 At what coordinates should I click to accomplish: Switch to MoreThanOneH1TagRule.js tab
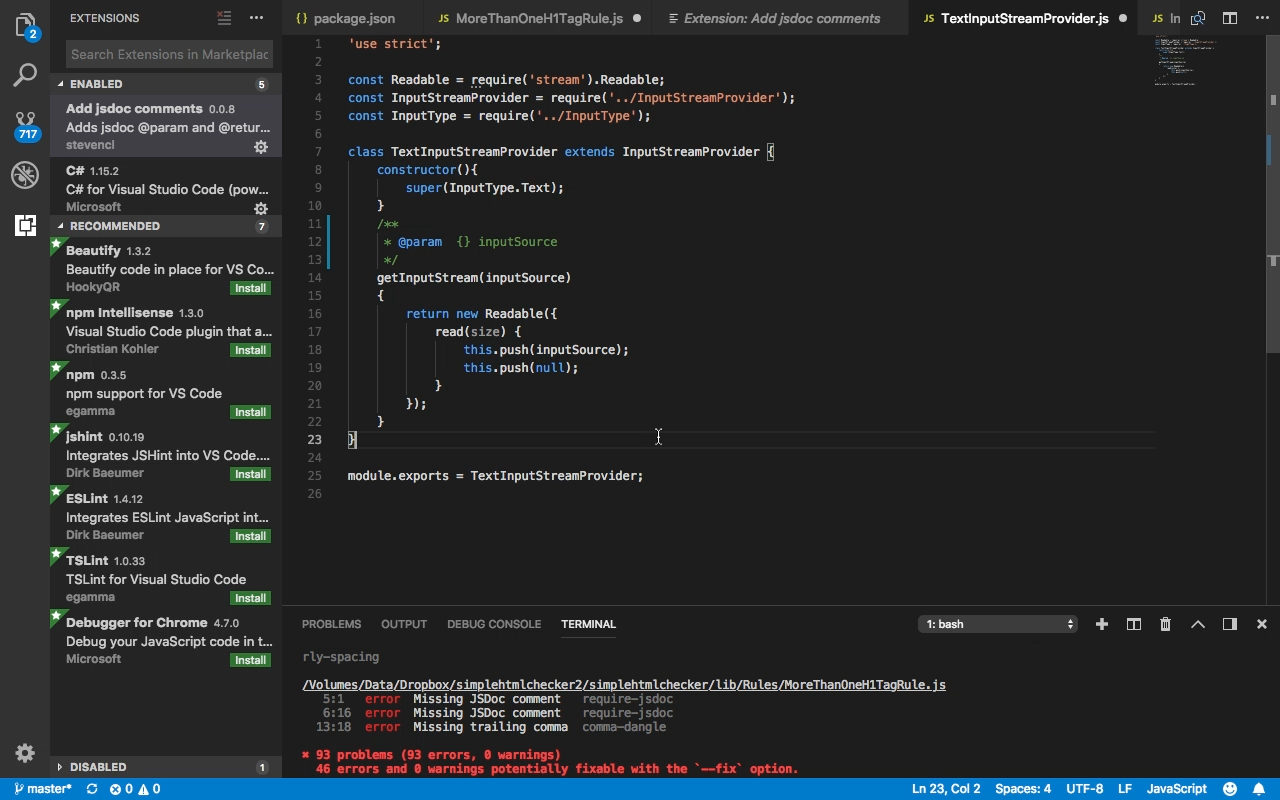pos(539,18)
